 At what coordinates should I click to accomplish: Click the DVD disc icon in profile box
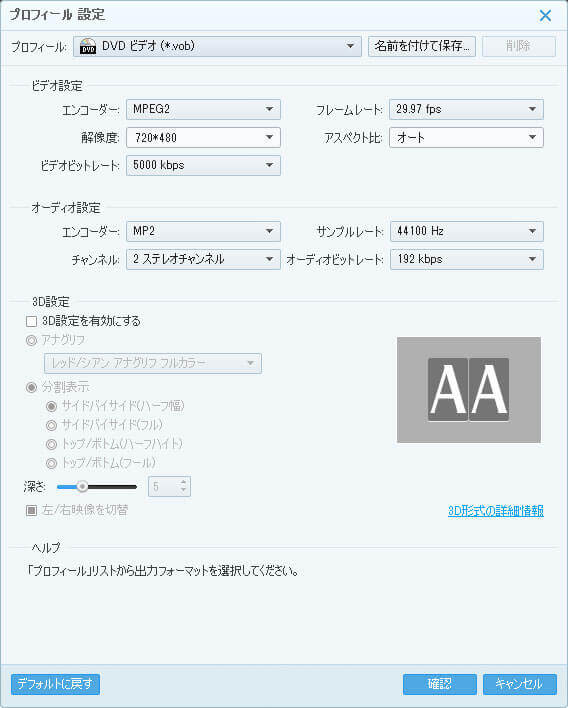[x=88, y=46]
